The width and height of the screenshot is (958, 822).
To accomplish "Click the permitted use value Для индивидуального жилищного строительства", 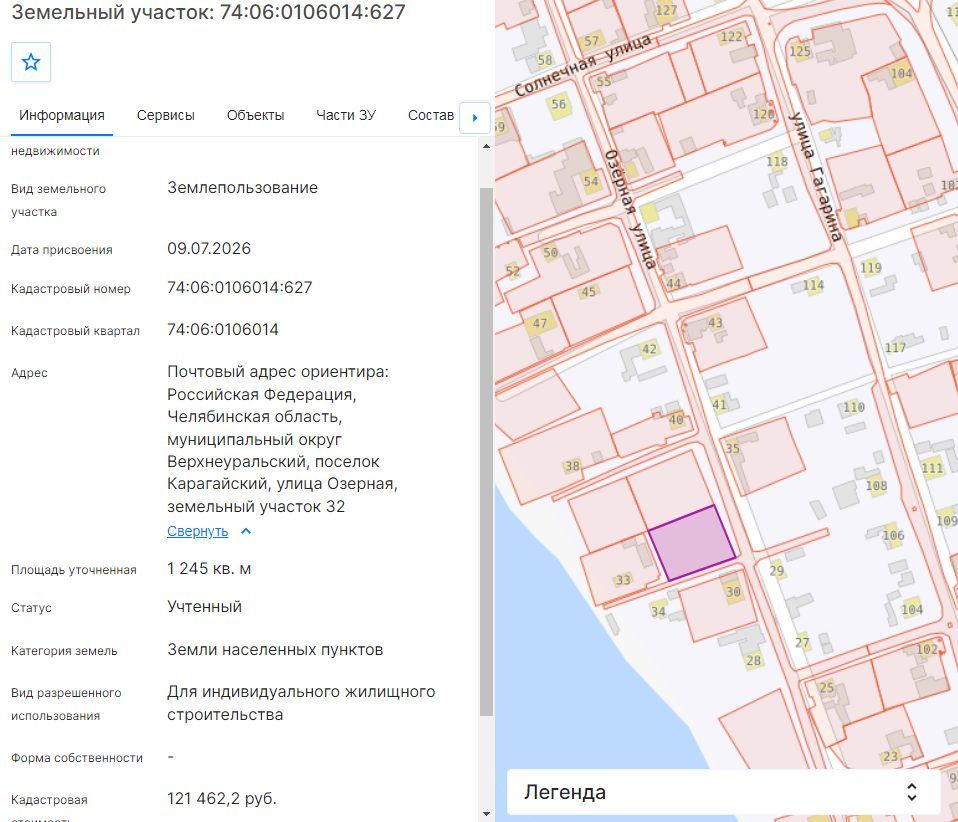I will (x=301, y=703).
